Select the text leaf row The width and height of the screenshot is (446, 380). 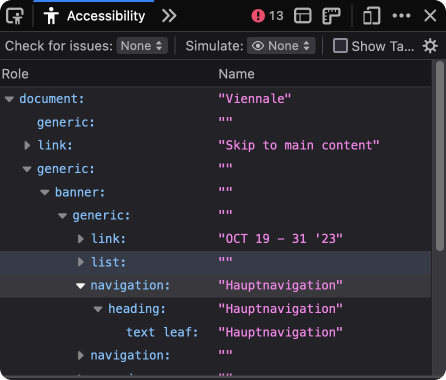[215, 332]
